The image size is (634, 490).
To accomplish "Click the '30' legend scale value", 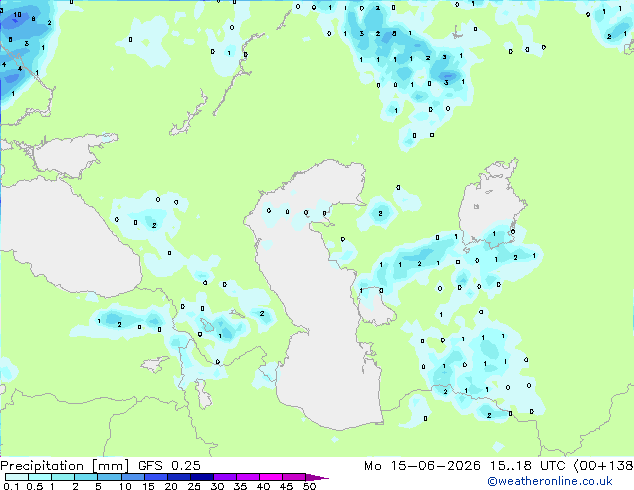I will [217, 486].
